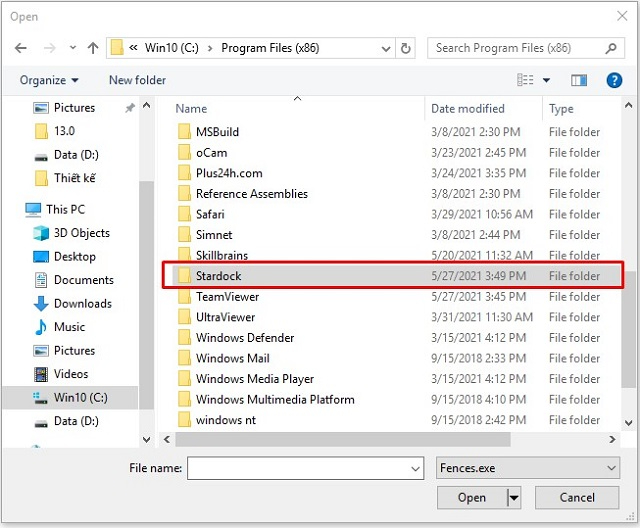This screenshot has width=640, height=528.
Task: Close the Open dialog
Action: (622, 16)
